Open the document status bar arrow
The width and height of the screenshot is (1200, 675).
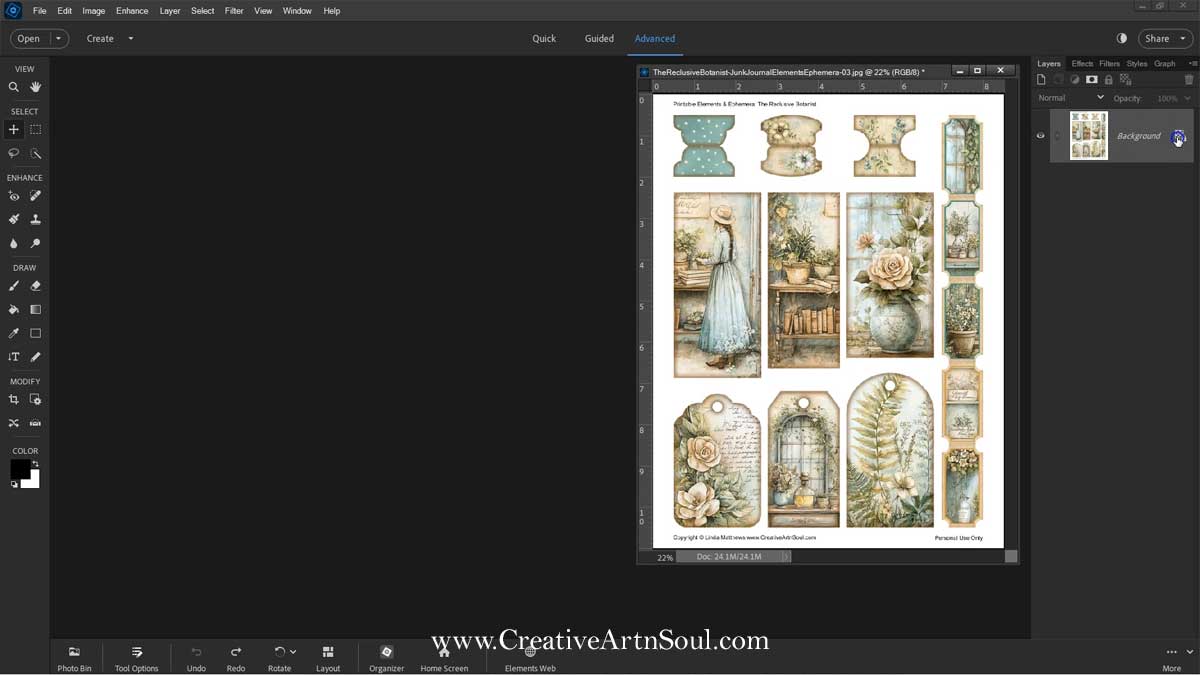pos(786,557)
